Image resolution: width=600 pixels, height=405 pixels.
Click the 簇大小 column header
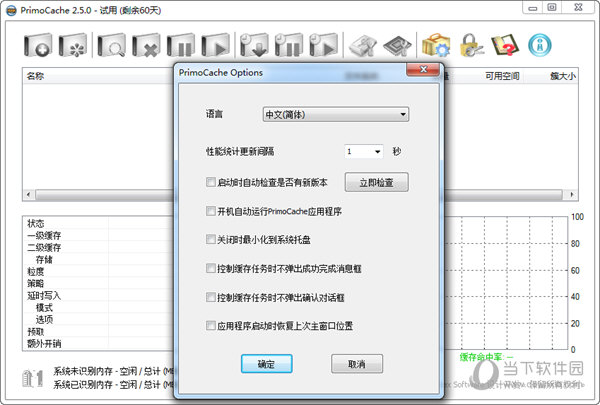[x=562, y=76]
